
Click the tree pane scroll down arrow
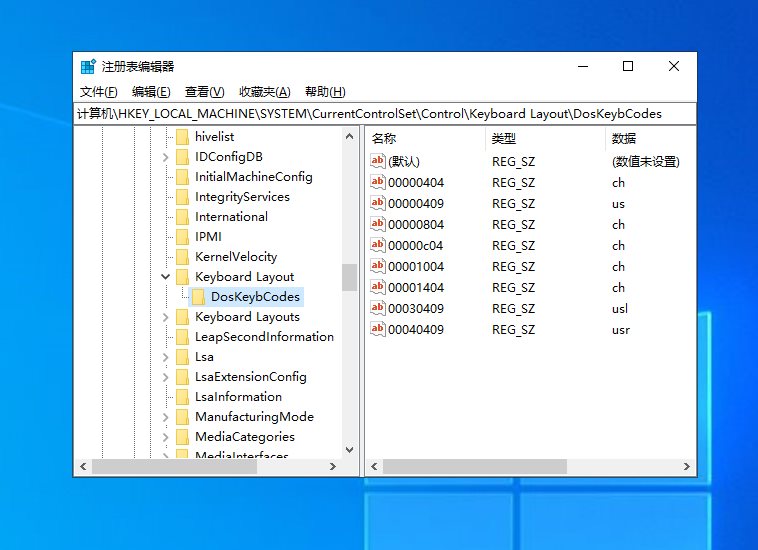coord(350,449)
